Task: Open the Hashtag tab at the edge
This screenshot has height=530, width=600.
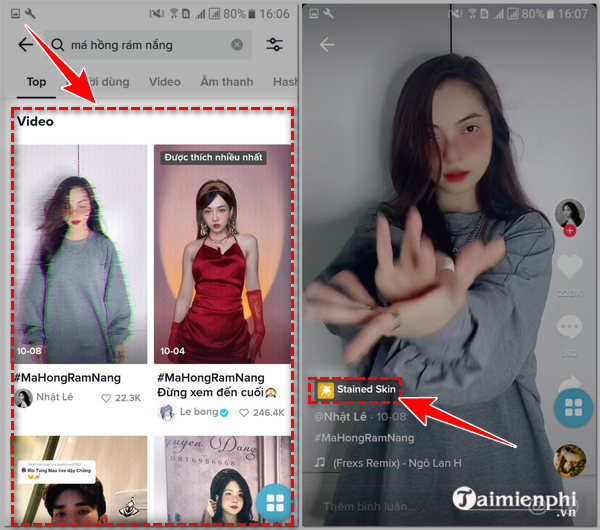Action: [x=285, y=82]
